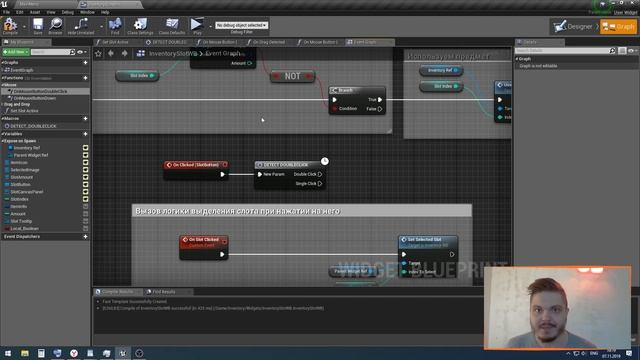Add a new function with Functions plus icon
The image size is (640, 360).
[85, 78]
